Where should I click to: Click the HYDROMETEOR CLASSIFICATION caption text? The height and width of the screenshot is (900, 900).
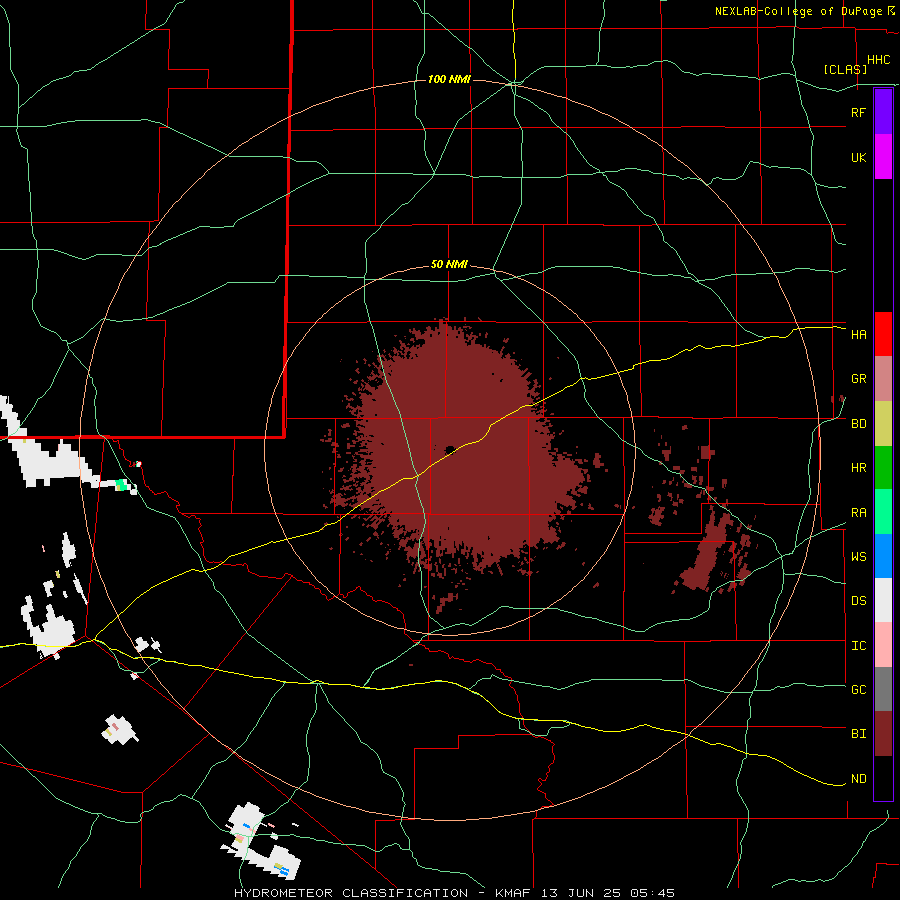tap(351, 893)
